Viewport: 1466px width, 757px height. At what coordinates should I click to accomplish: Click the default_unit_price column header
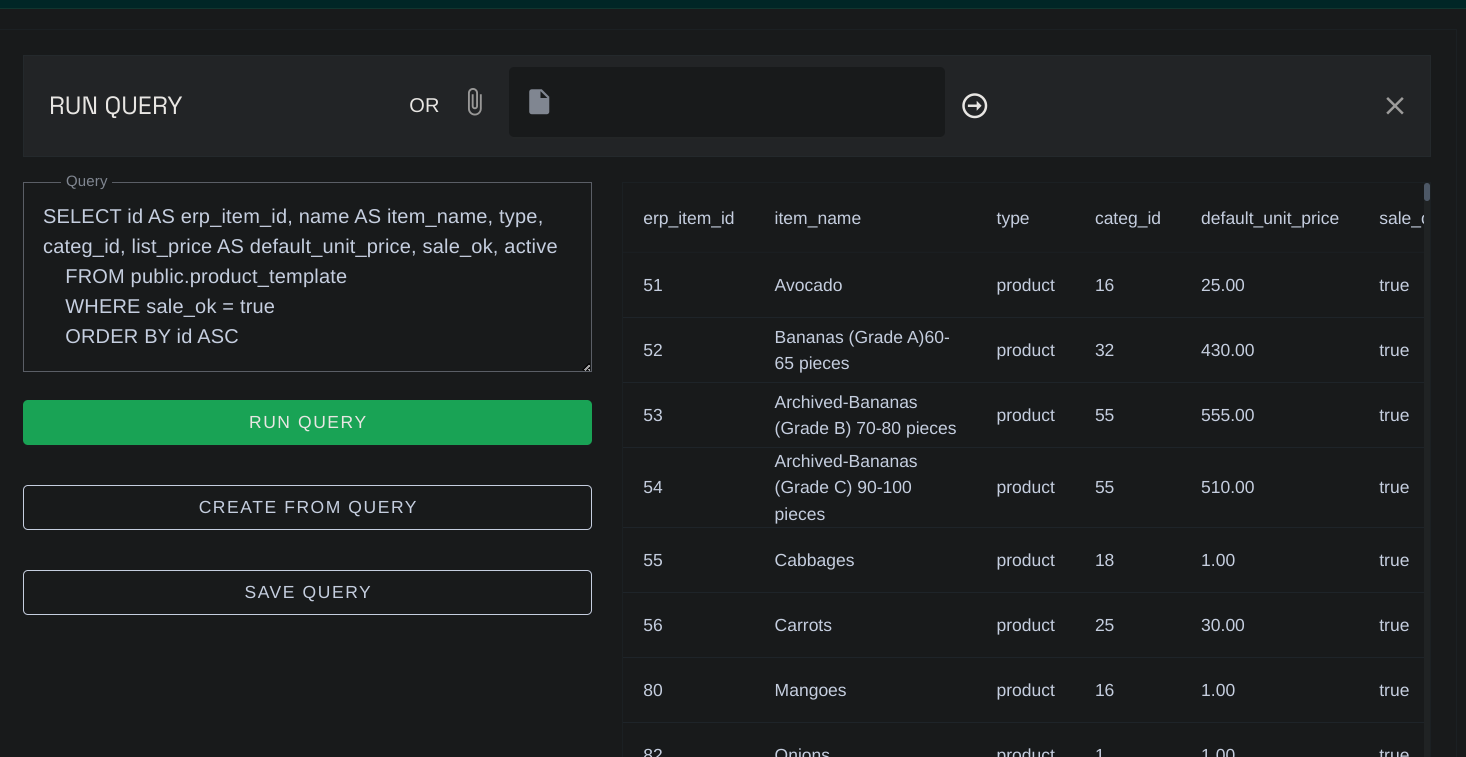point(1269,218)
